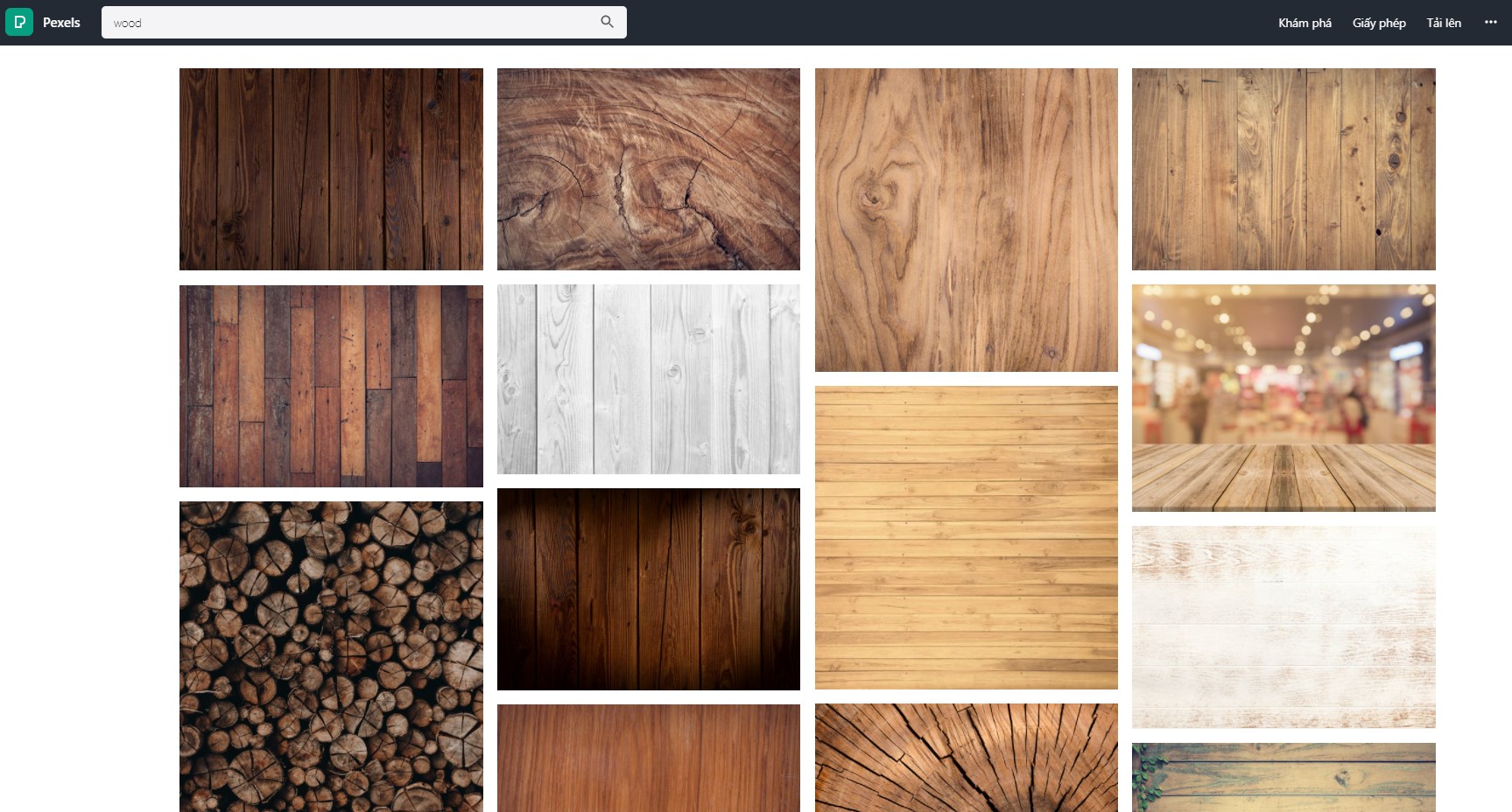The height and width of the screenshot is (812, 1512).
Task: Open the multicolored brown floorboards photo
Action: click(331, 386)
